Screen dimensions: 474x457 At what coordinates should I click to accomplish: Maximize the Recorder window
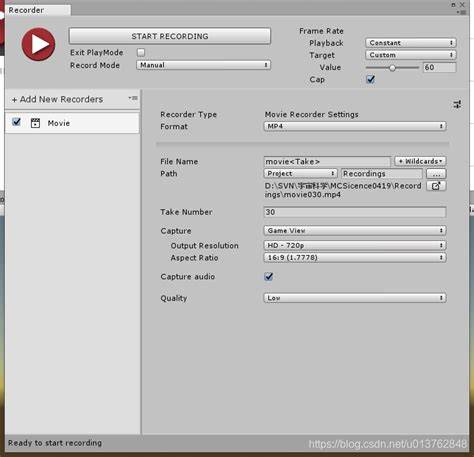click(453, 5)
